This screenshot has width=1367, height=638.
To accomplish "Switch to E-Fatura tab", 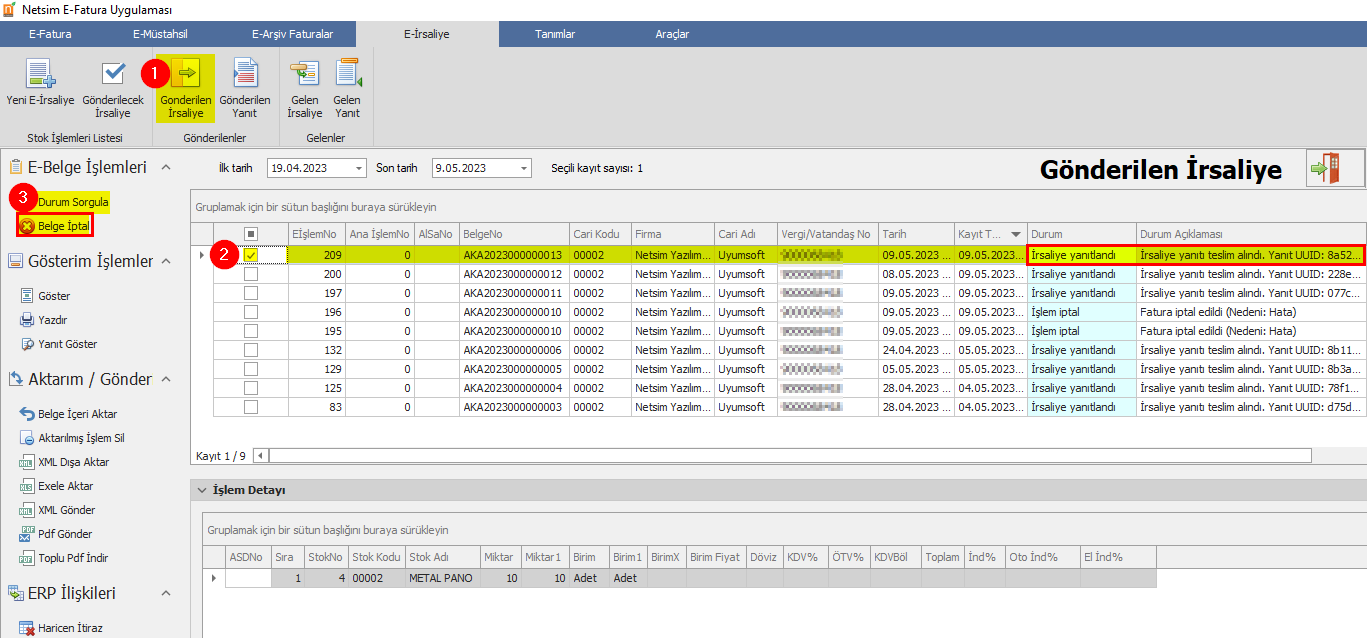I will (50, 34).
